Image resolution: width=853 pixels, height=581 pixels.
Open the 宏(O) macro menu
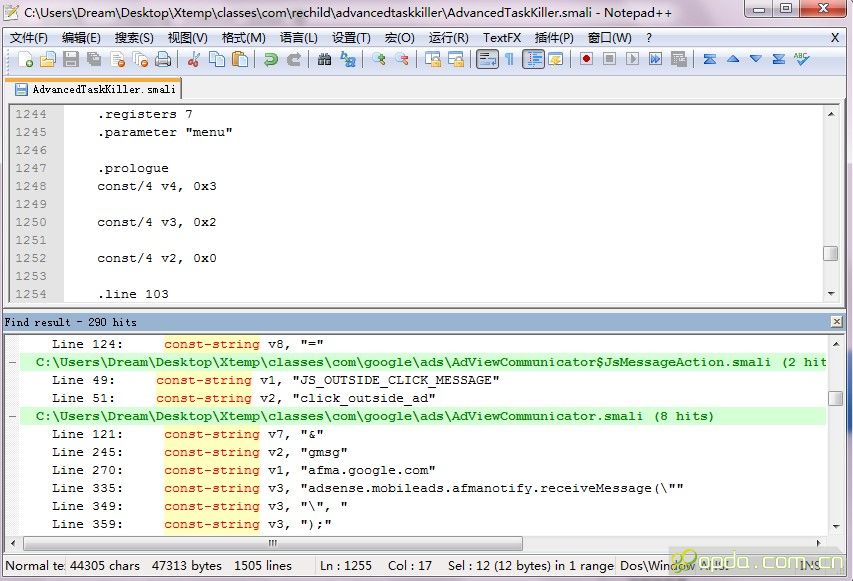(399, 38)
